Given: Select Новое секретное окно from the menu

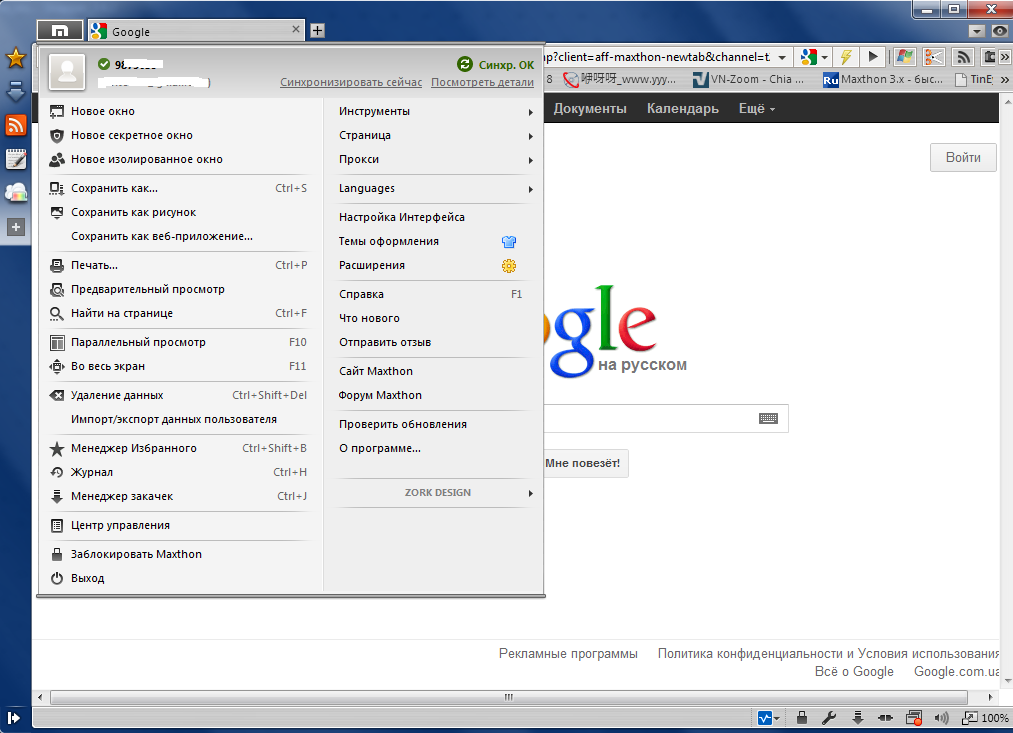Looking at the screenshot, I should pyautogui.click(x=132, y=135).
